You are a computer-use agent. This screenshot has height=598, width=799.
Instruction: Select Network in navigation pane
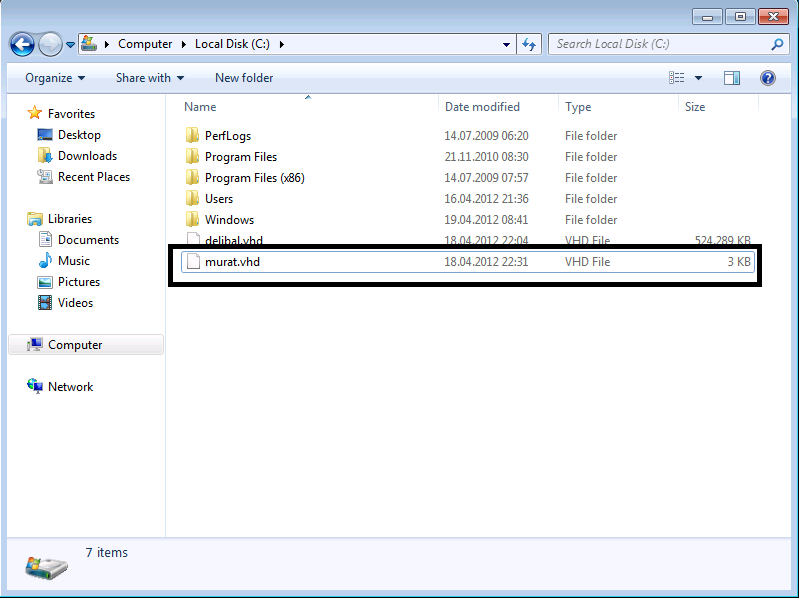click(70, 387)
